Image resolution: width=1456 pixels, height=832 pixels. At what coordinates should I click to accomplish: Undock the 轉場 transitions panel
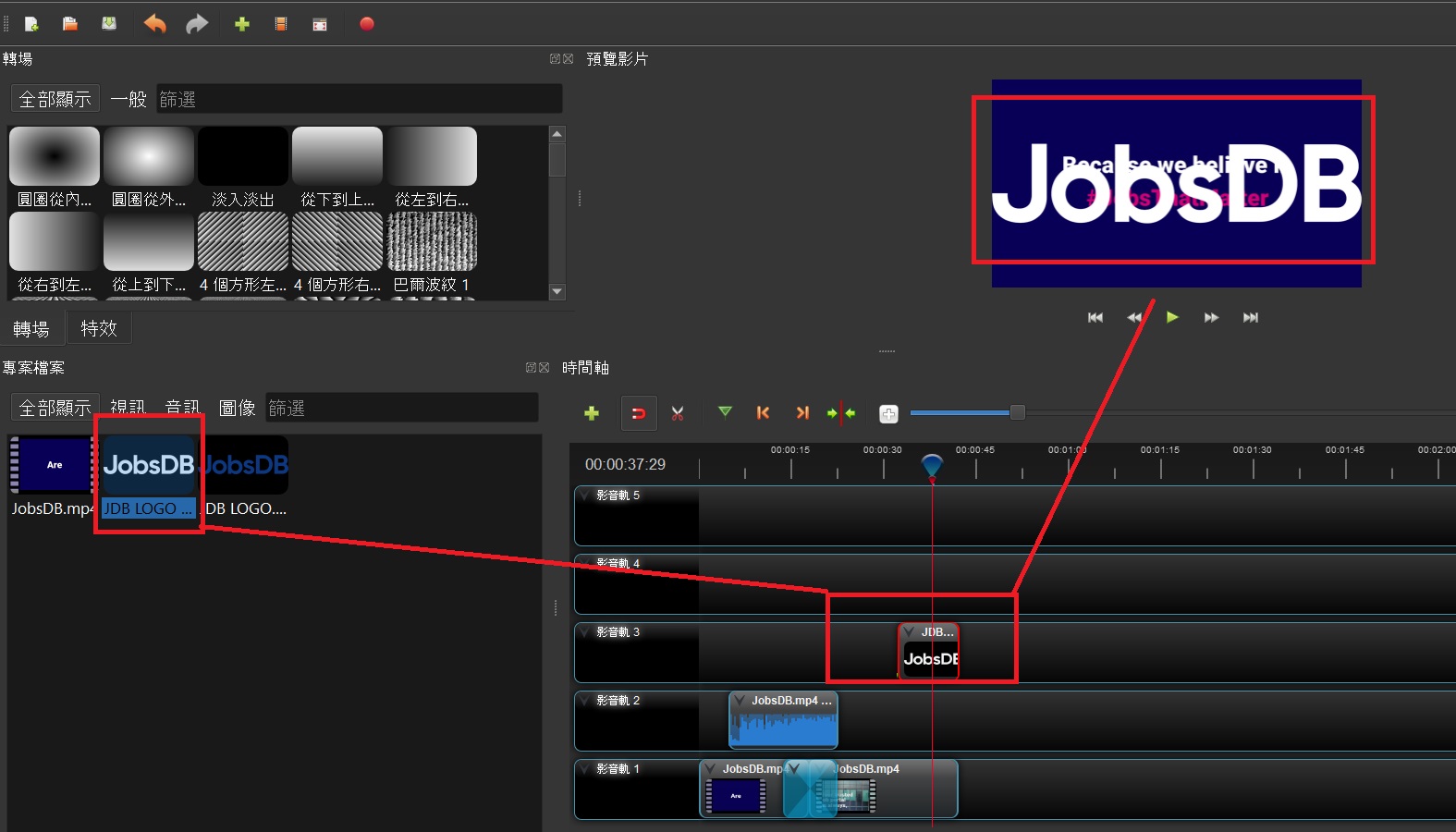click(555, 58)
